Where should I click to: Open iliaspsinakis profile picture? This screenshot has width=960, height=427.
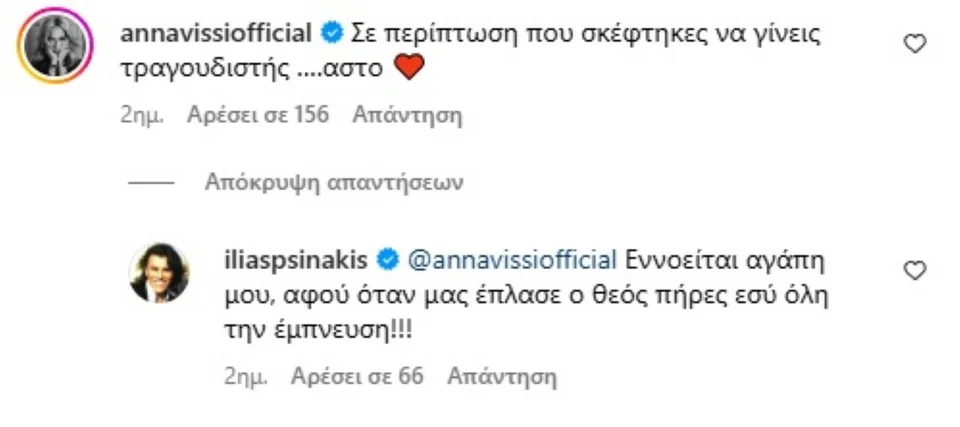pyautogui.click(x=160, y=272)
